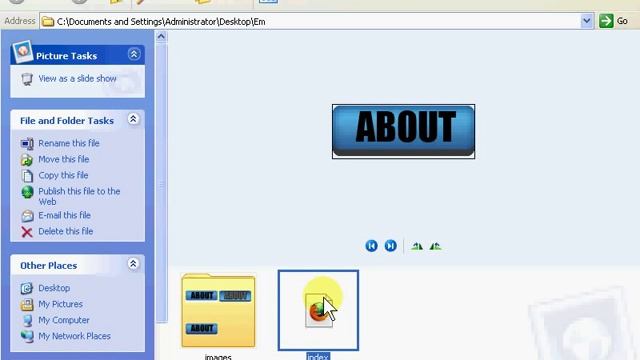The width and height of the screenshot is (640, 360).
Task: Open My Network Places link
Action: coord(74,336)
